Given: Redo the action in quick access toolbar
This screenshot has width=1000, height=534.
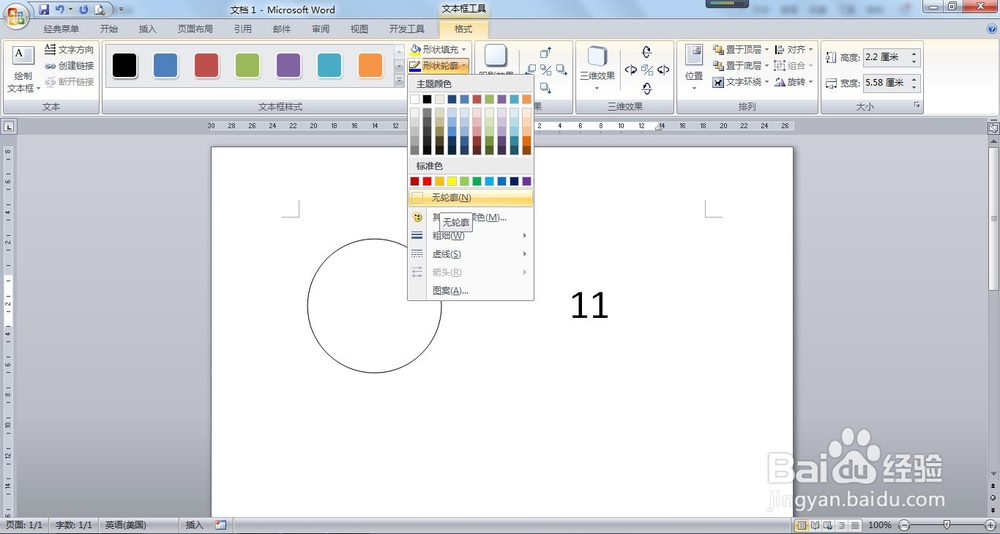Looking at the screenshot, I should [83, 10].
